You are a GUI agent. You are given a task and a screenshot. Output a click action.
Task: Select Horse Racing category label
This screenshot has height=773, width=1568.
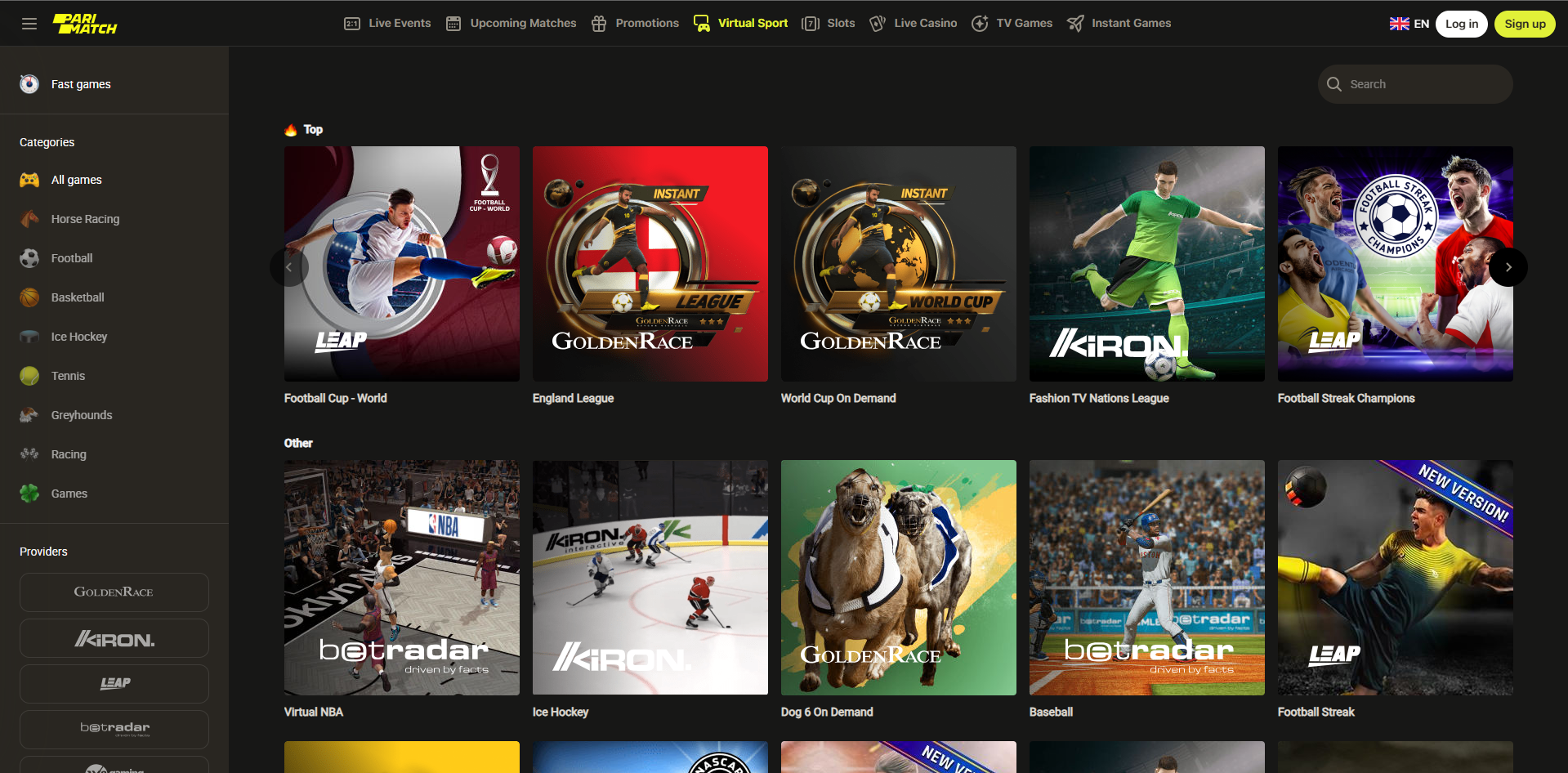point(85,219)
